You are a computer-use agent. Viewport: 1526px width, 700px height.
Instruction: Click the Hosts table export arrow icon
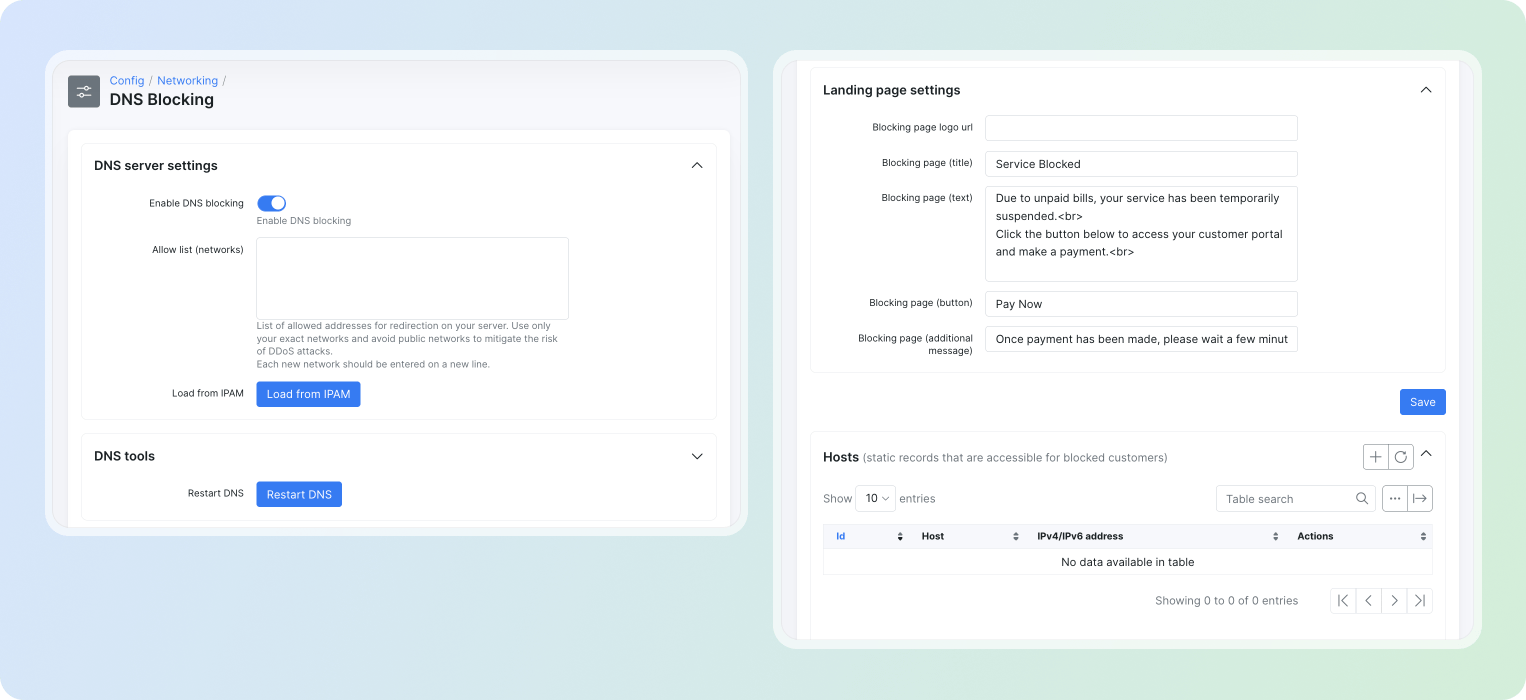pyautogui.click(x=1420, y=498)
